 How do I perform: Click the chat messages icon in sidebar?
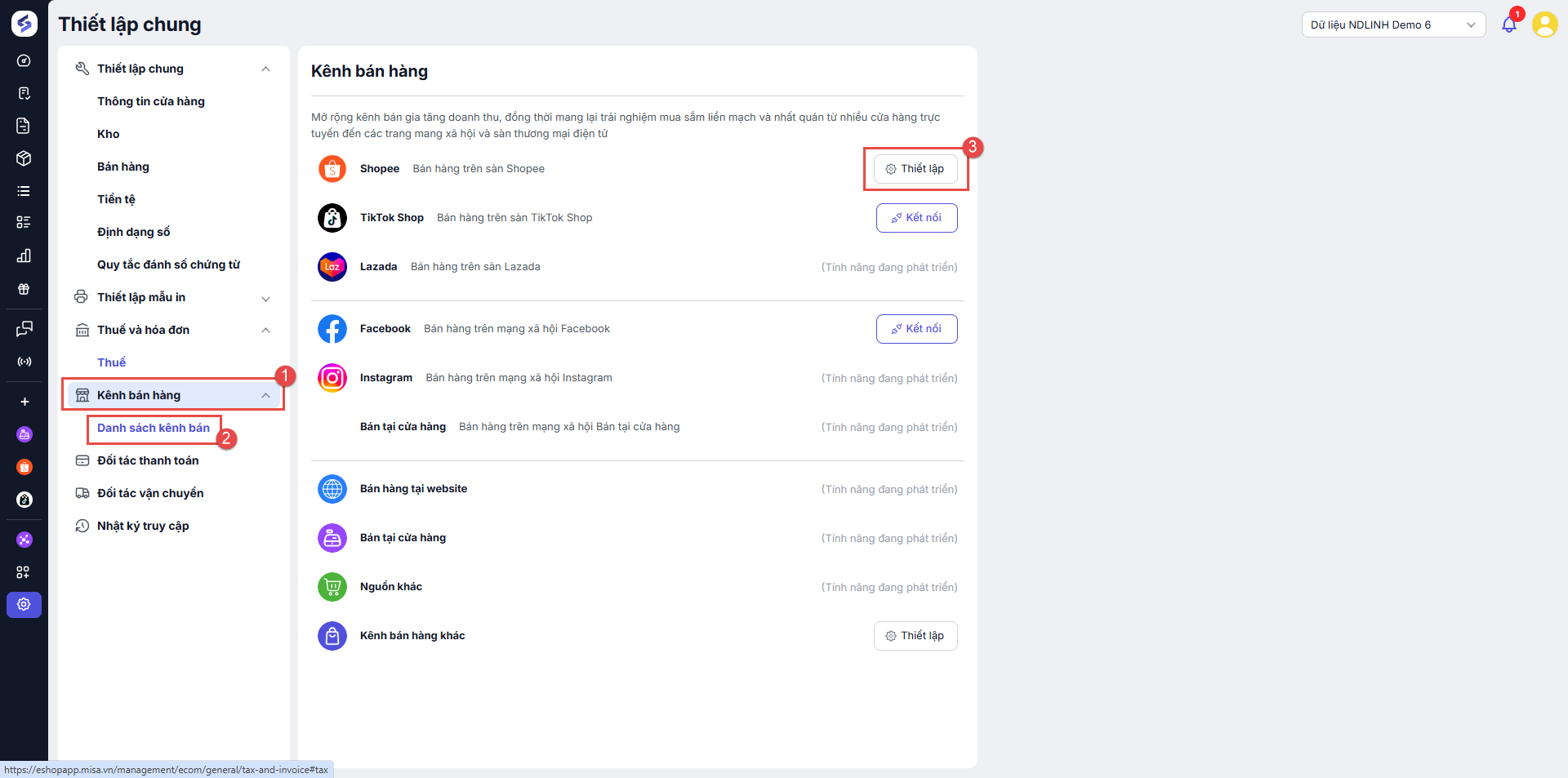24,328
